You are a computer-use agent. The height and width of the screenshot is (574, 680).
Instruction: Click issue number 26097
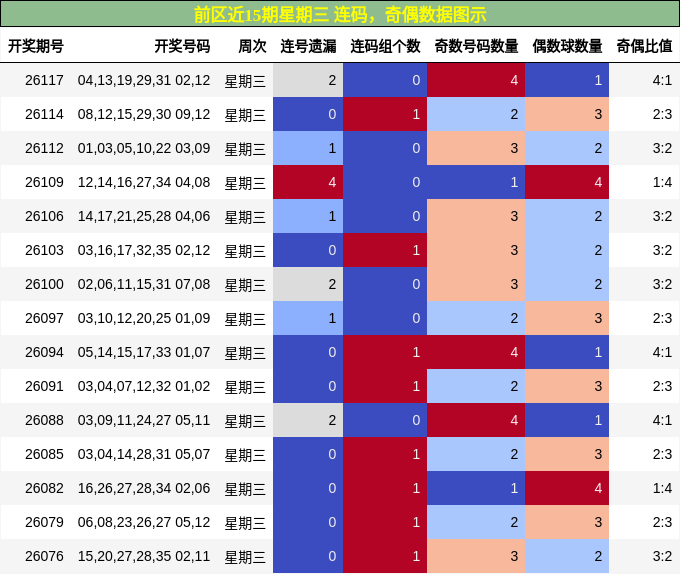coord(44,318)
